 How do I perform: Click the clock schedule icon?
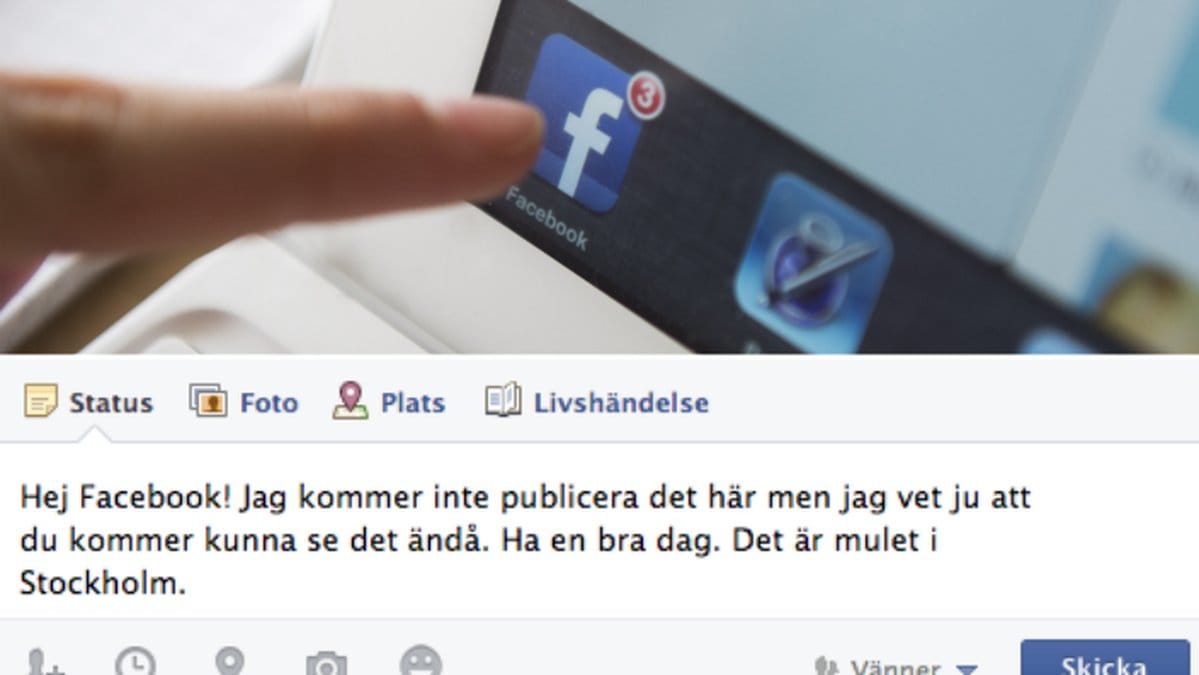click(135, 662)
